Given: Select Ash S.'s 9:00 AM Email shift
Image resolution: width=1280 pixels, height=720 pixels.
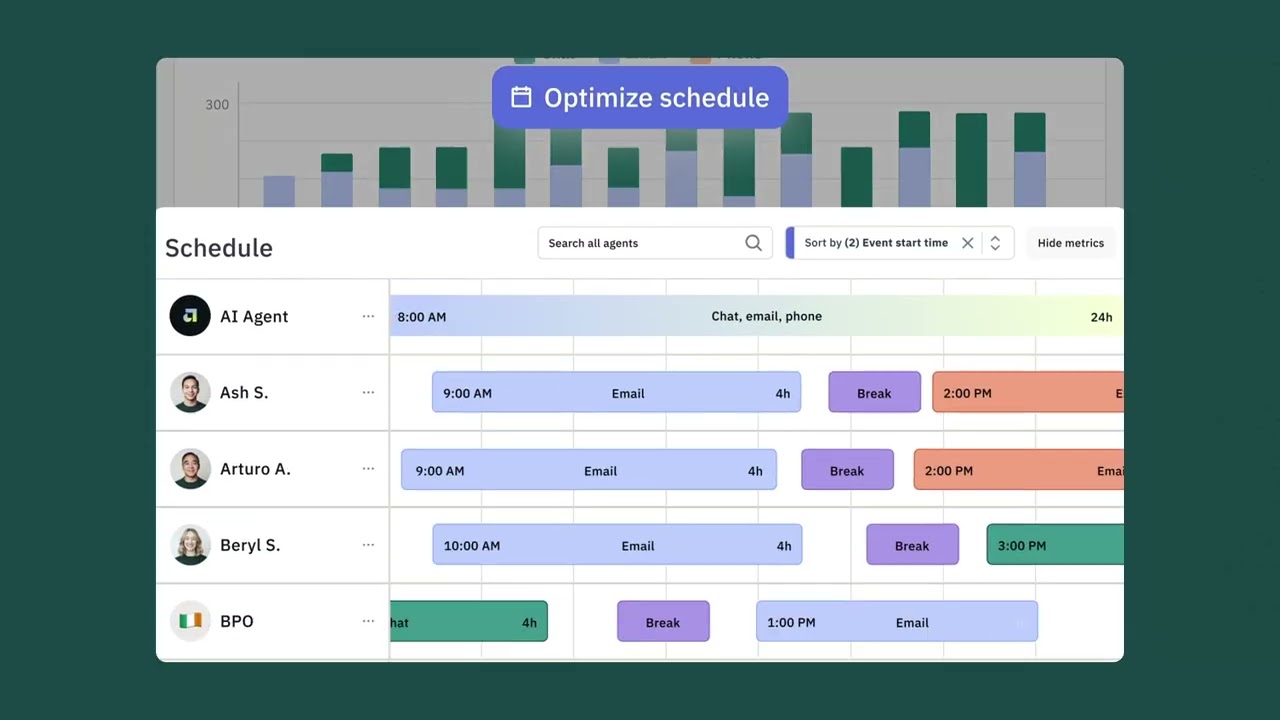Looking at the screenshot, I should [616, 392].
